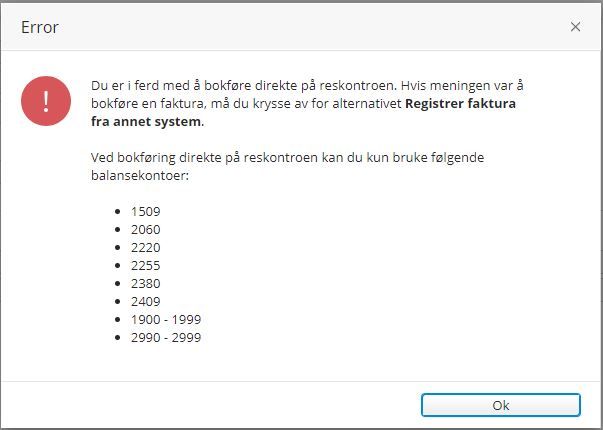The image size is (603, 430).
Task: Click the "Error" dialog title text
Action: [40, 27]
